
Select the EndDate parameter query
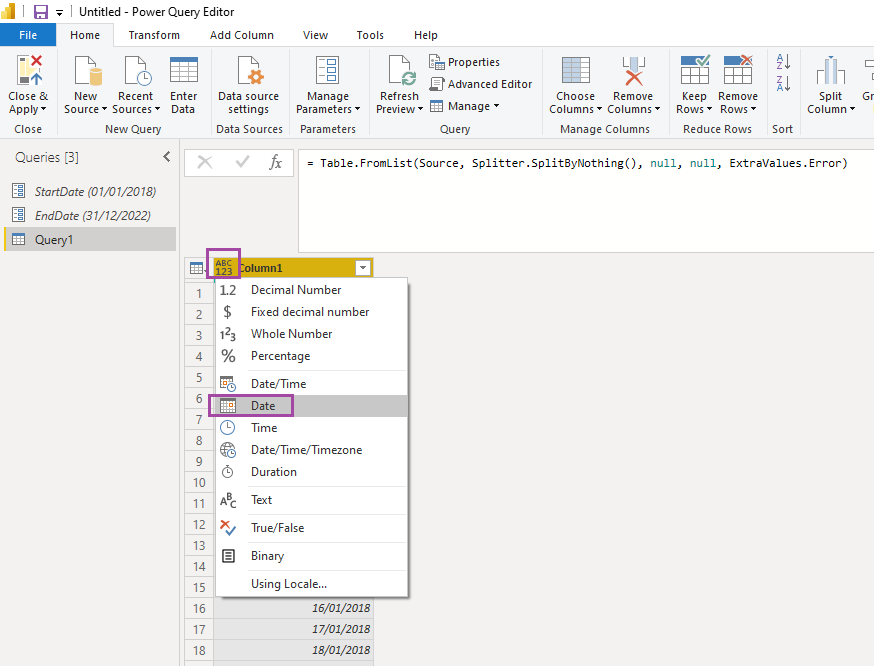(90, 216)
